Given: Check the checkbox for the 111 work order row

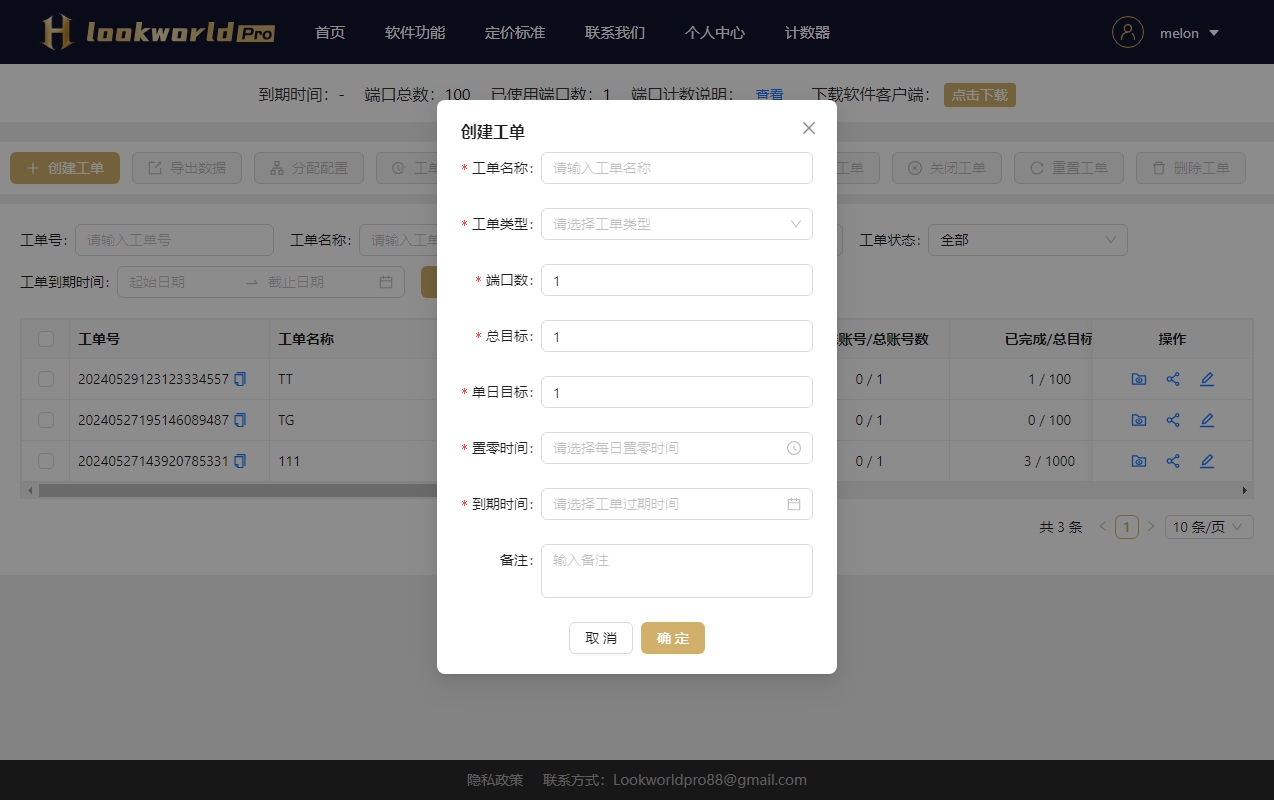Looking at the screenshot, I should pos(46,461).
